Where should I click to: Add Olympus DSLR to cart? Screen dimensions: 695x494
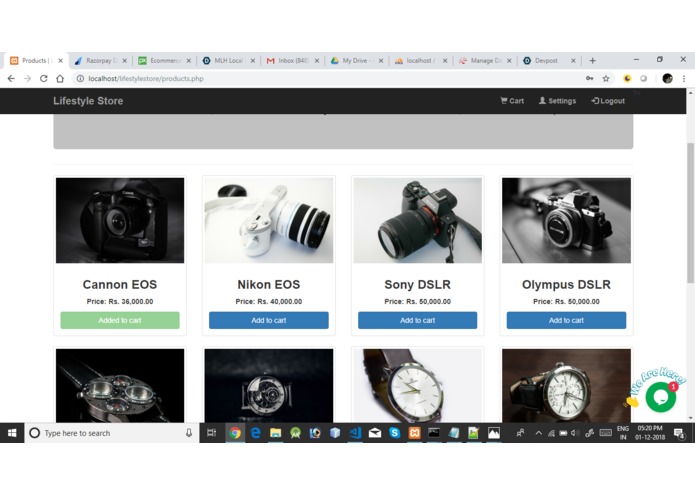point(566,320)
